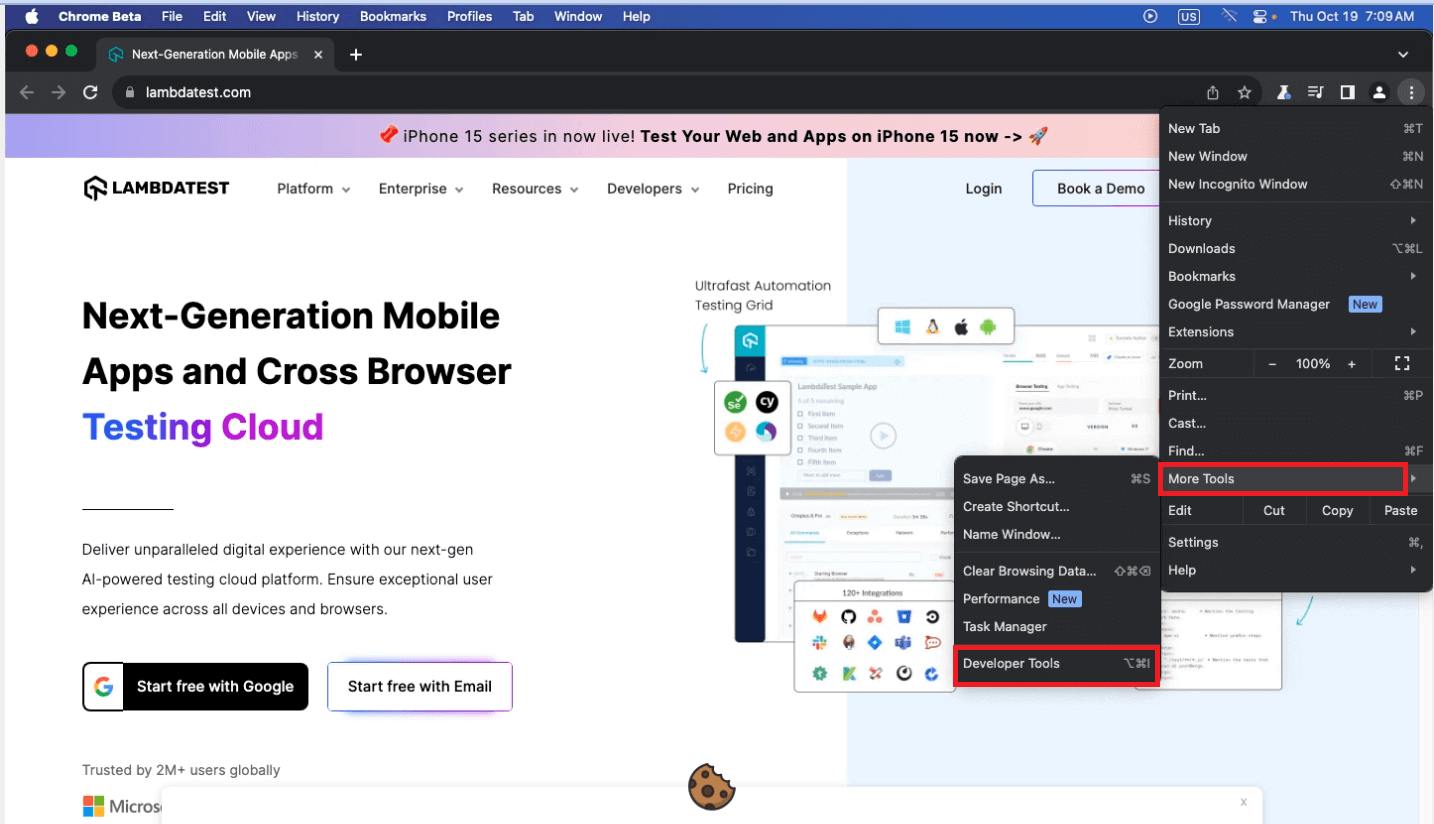Click the Book a Demo button
The width and height of the screenshot is (1434, 824).
(x=1094, y=188)
